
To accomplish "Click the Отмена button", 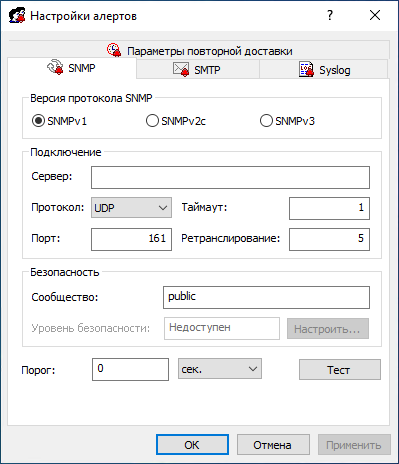I will pyautogui.click(x=273, y=445).
